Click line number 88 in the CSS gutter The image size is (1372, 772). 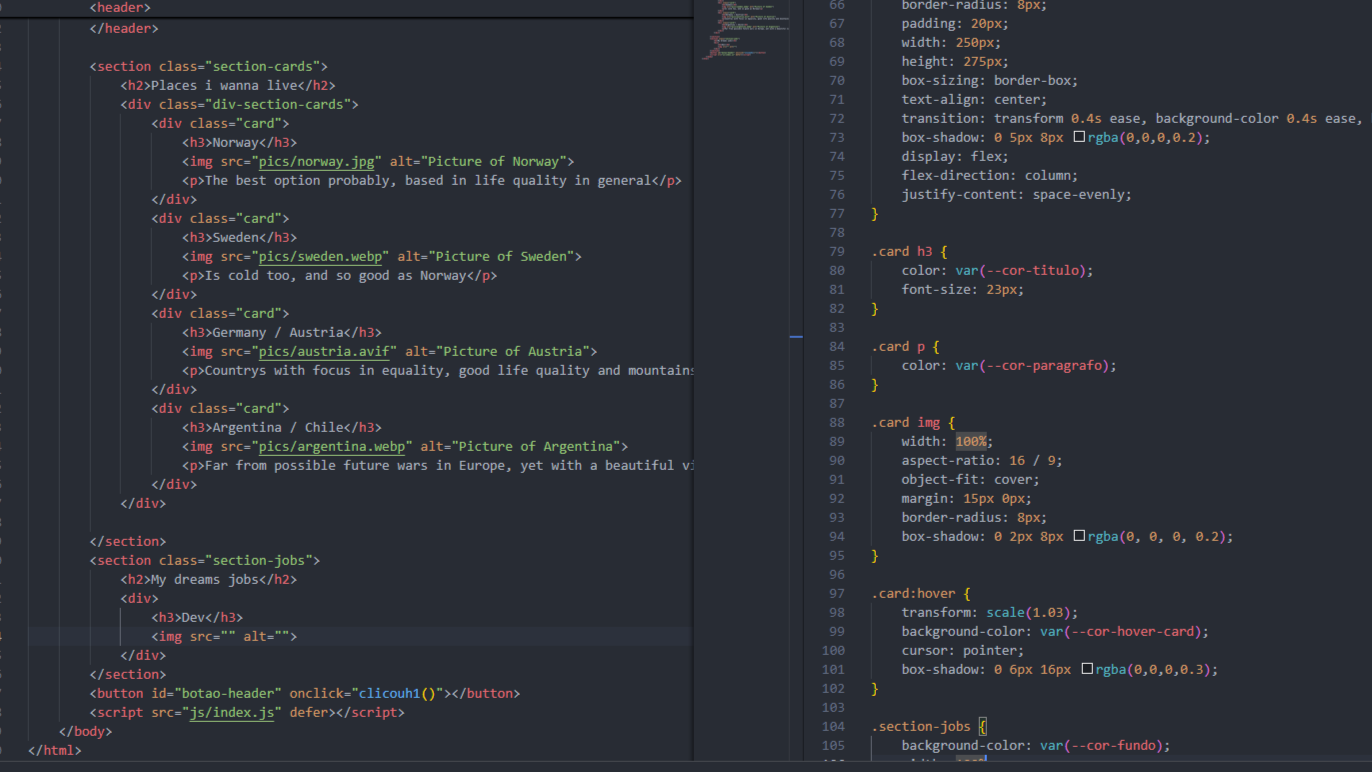pos(836,422)
